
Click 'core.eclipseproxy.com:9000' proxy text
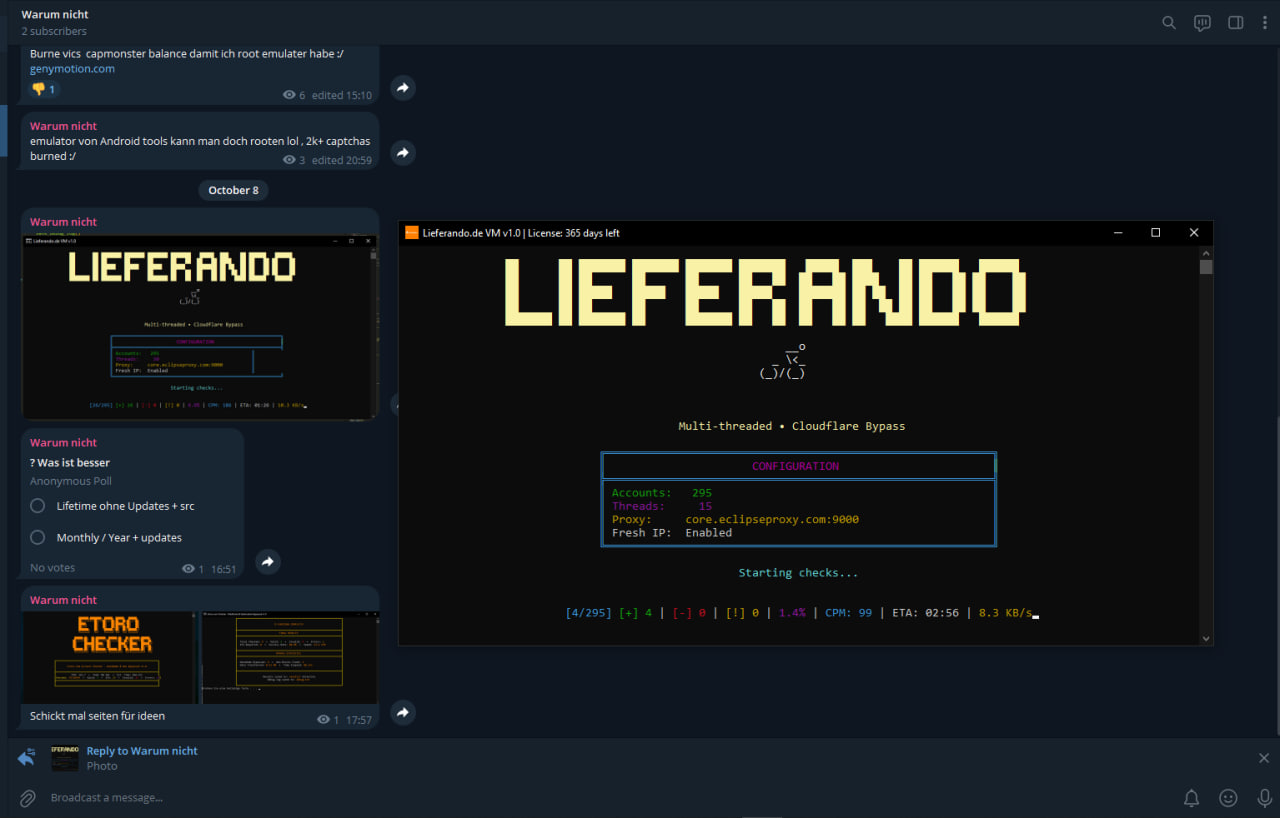click(x=772, y=519)
